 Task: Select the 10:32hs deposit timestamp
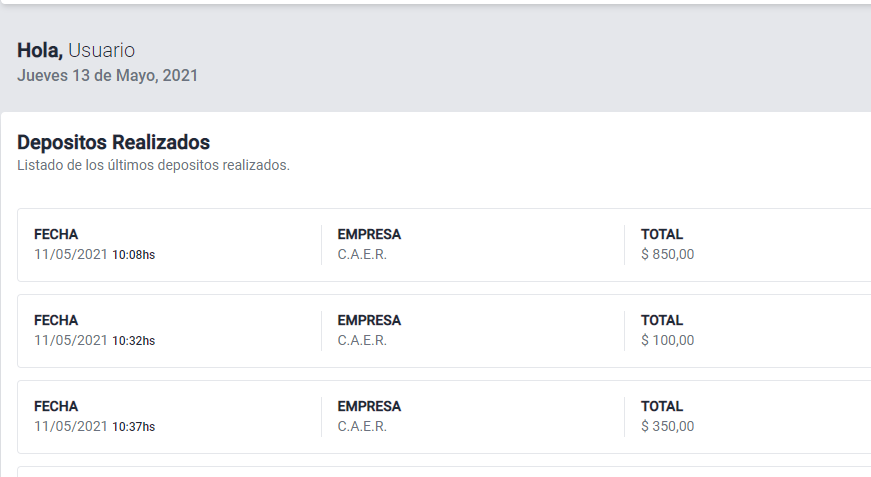point(133,341)
